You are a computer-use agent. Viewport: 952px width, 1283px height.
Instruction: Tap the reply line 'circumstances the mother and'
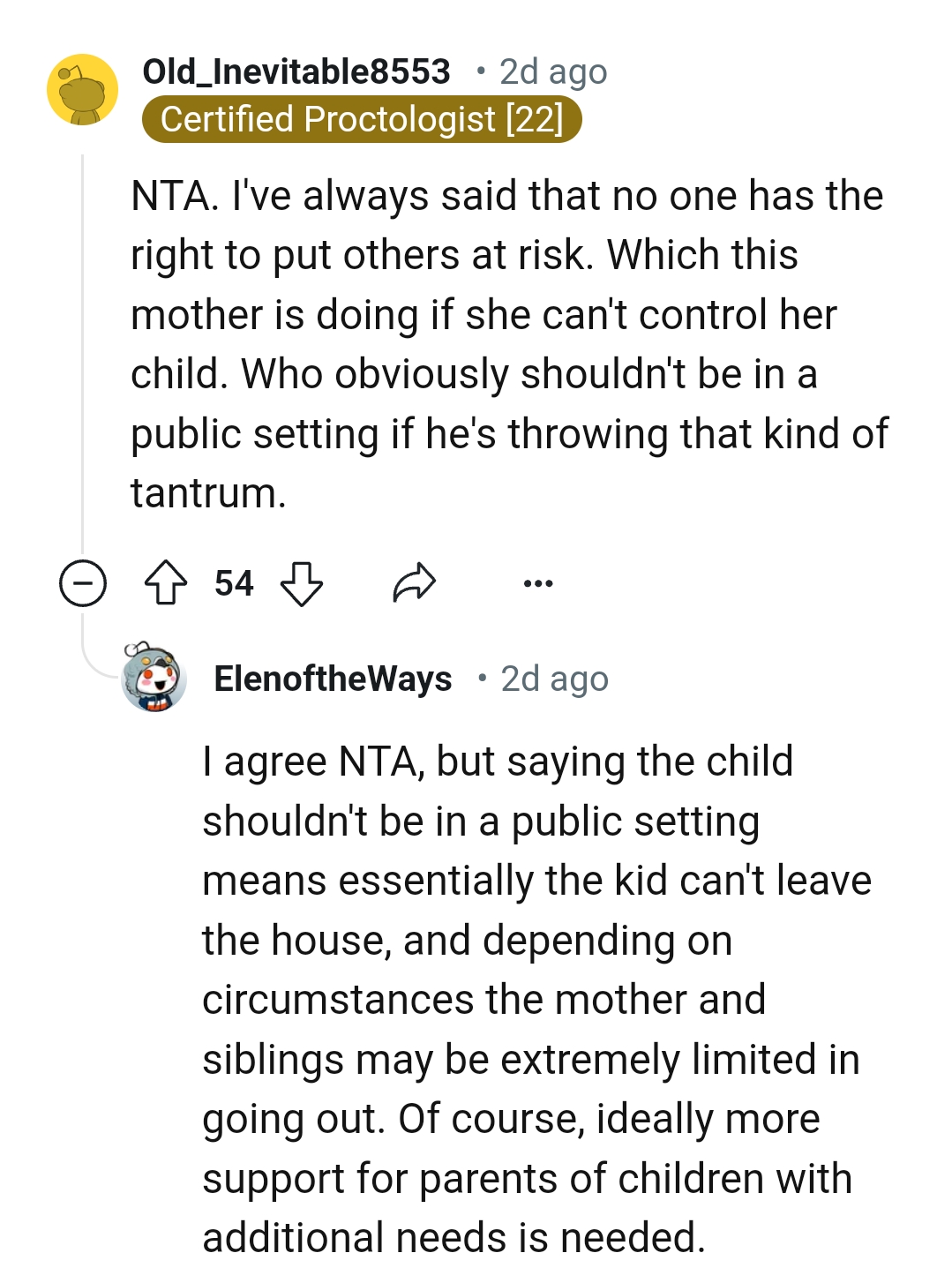tap(483, 1000)
